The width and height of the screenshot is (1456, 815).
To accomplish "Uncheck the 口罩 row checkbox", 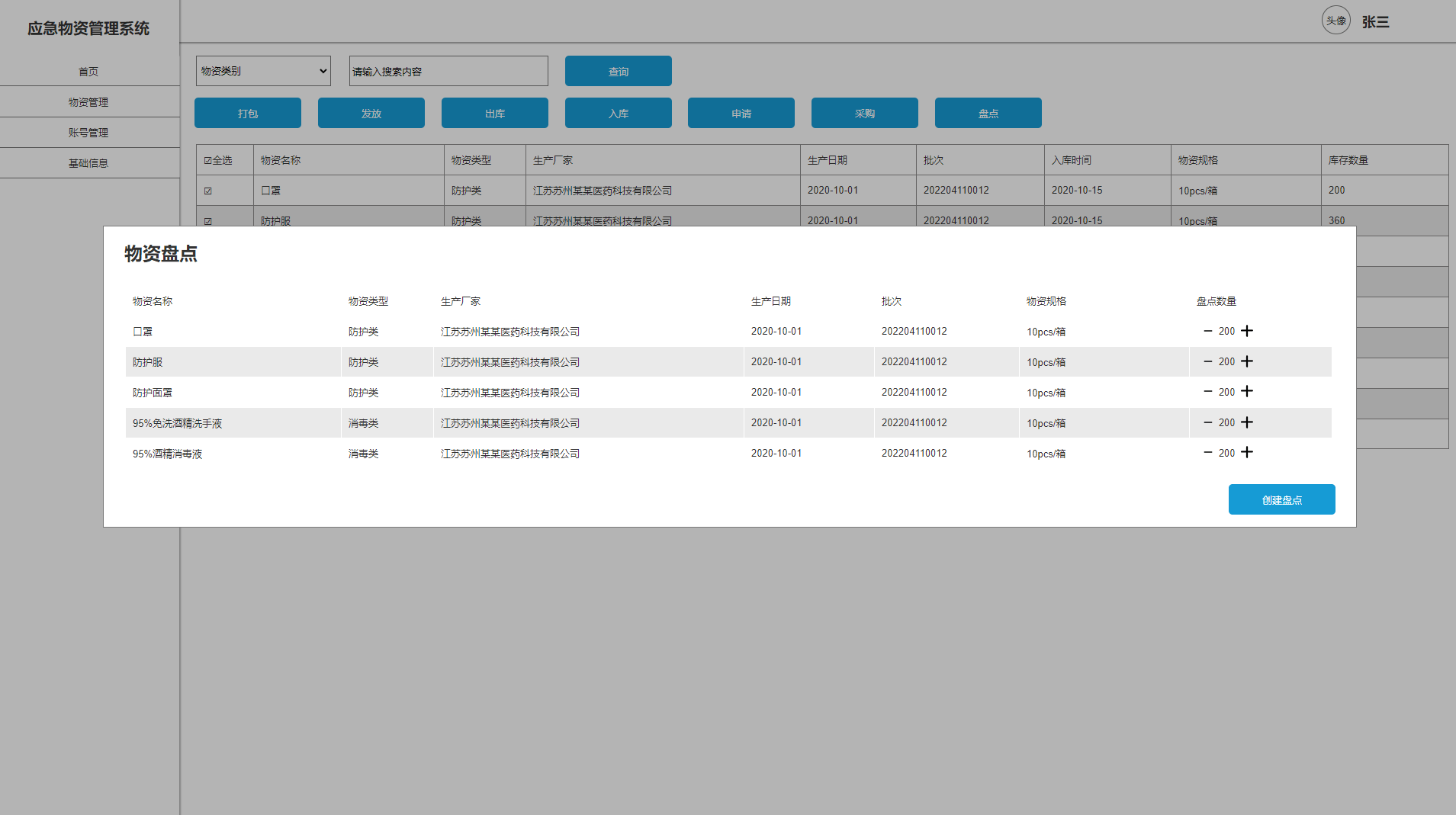I will (208, 191).
